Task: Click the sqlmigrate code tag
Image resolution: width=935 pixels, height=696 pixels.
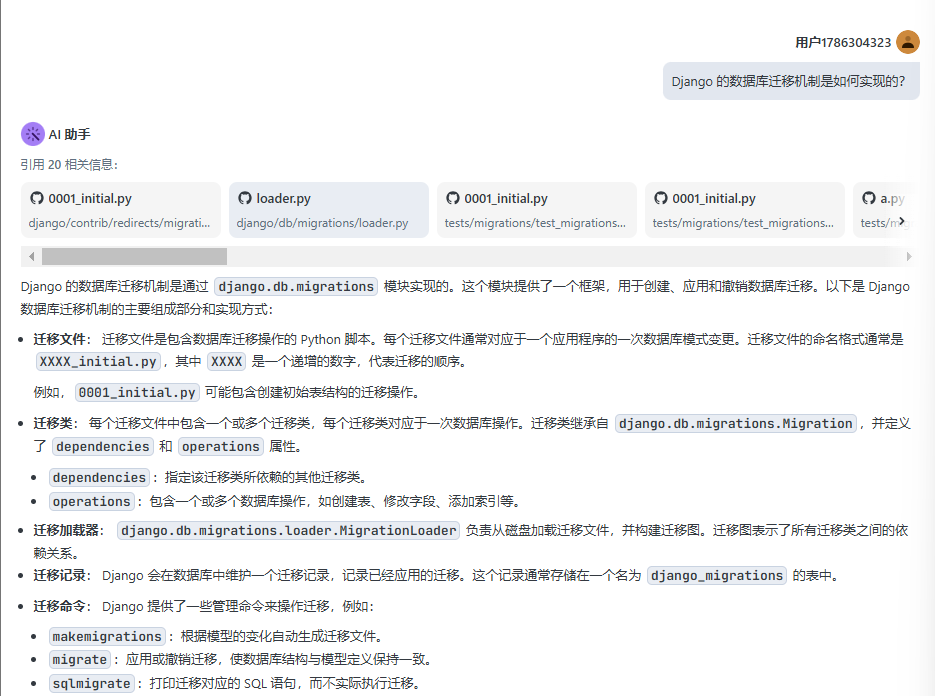Action: tap(91, 683)
